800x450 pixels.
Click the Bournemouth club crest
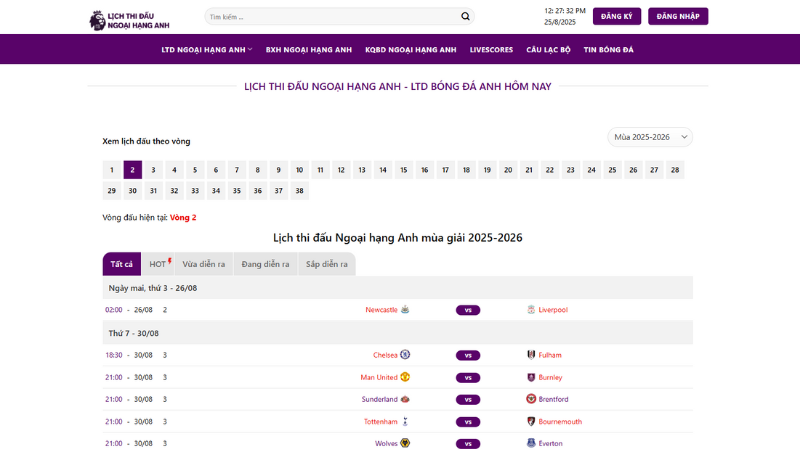coord(531,421)
